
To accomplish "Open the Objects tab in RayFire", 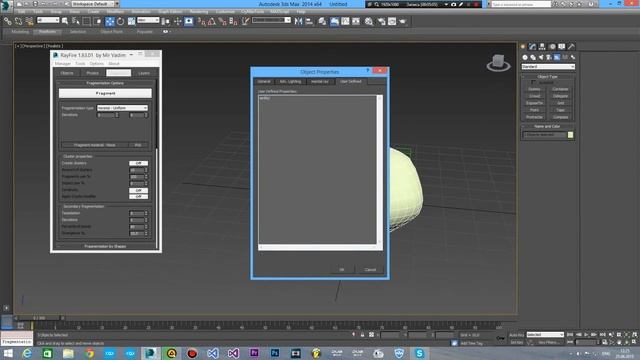I will (67, 73).
